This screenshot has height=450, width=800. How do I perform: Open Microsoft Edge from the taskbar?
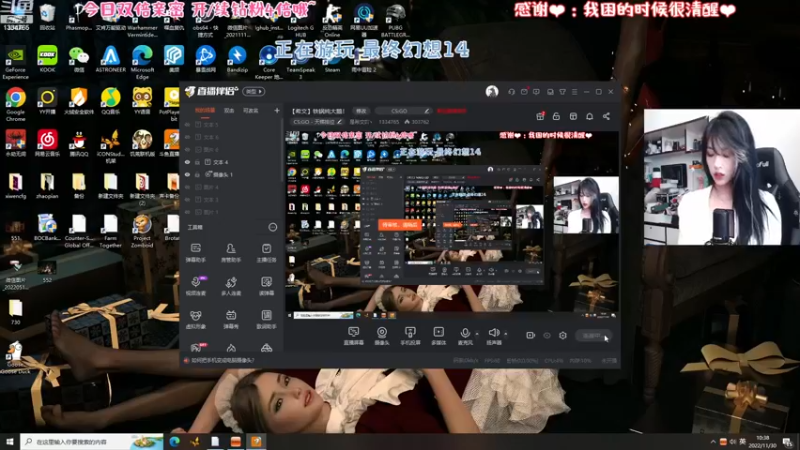(x=174, y=441)
